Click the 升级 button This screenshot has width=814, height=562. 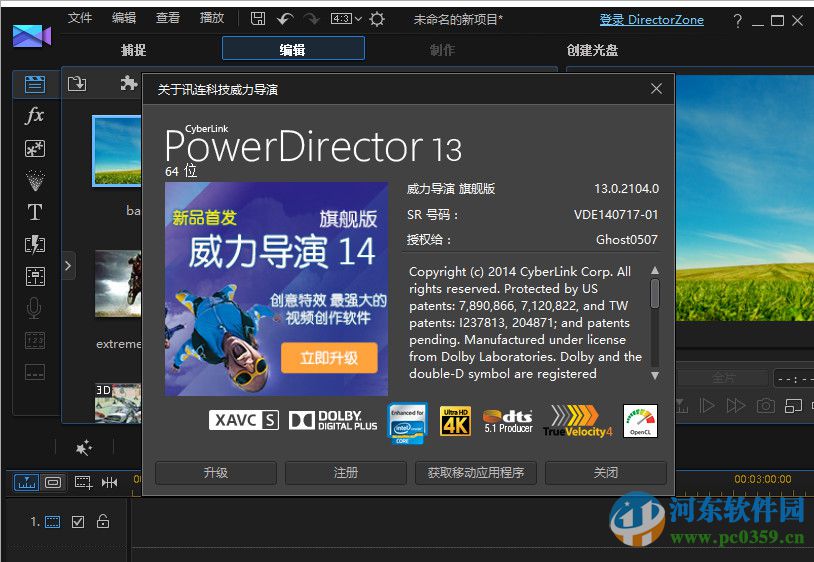215,472
